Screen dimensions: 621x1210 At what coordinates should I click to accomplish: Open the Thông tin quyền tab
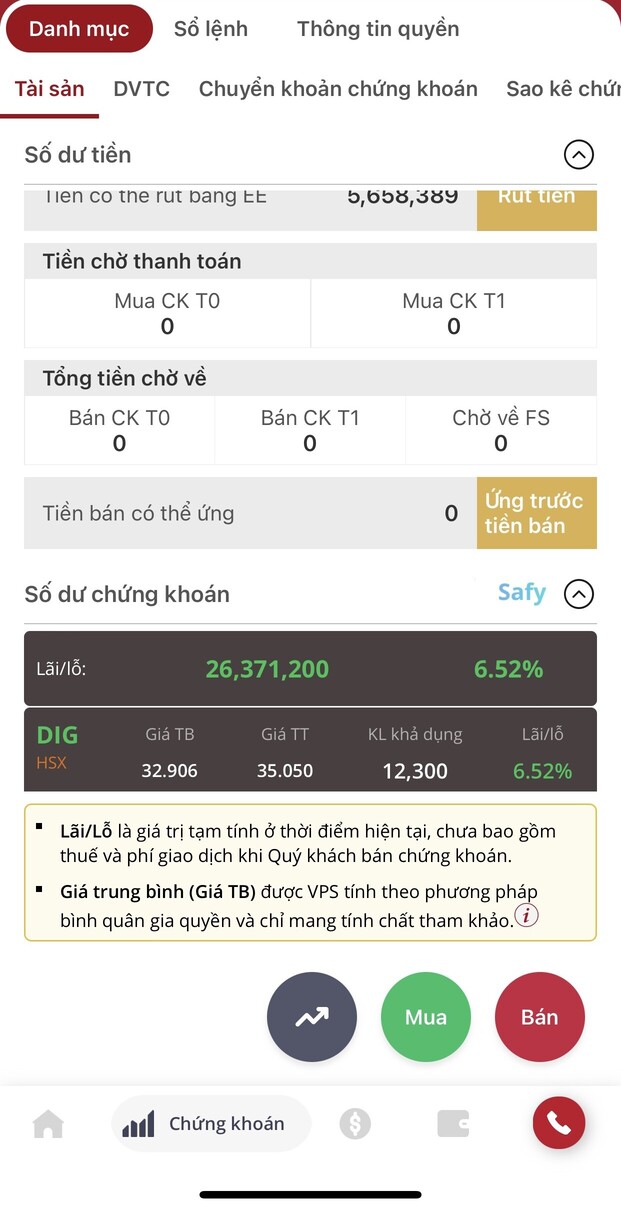378,29
